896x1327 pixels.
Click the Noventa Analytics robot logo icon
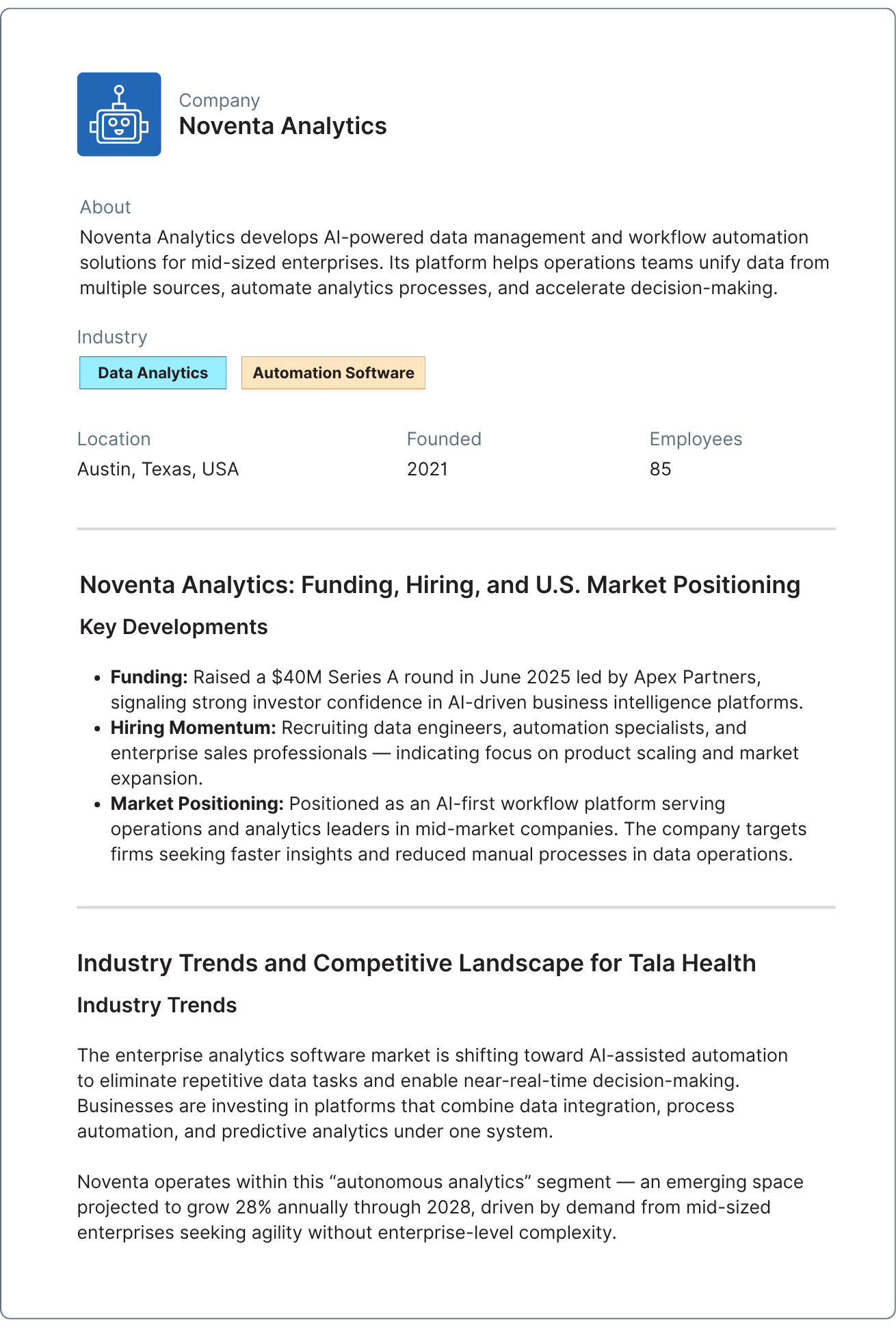(x=119, y=114)
